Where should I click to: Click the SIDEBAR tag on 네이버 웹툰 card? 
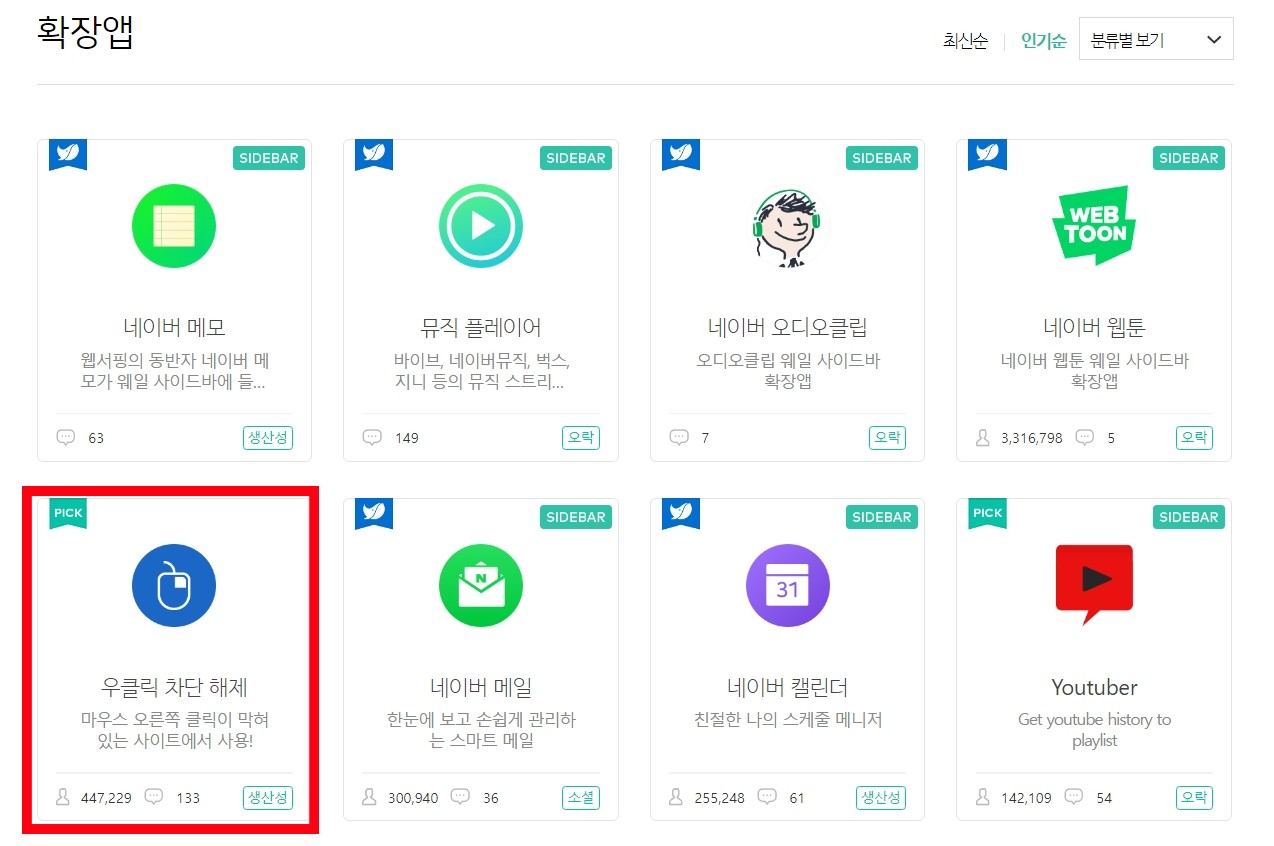point(1188,158)
